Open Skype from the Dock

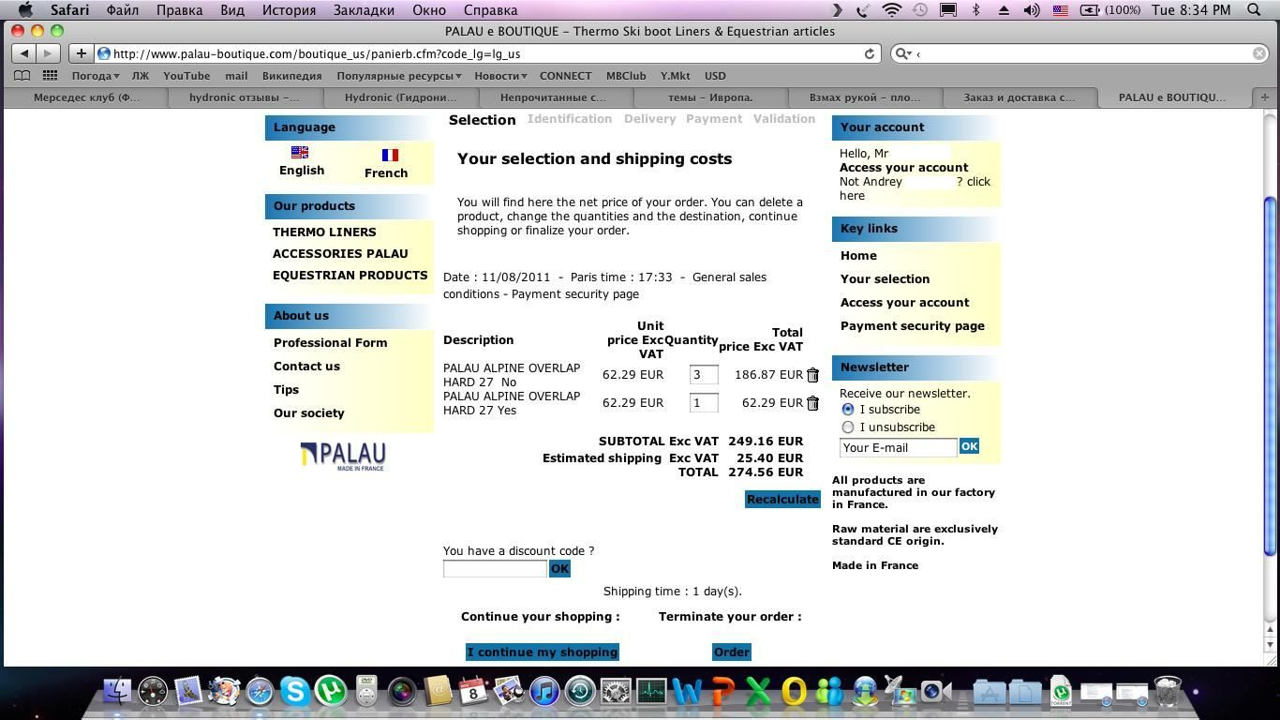pos(294,691)
